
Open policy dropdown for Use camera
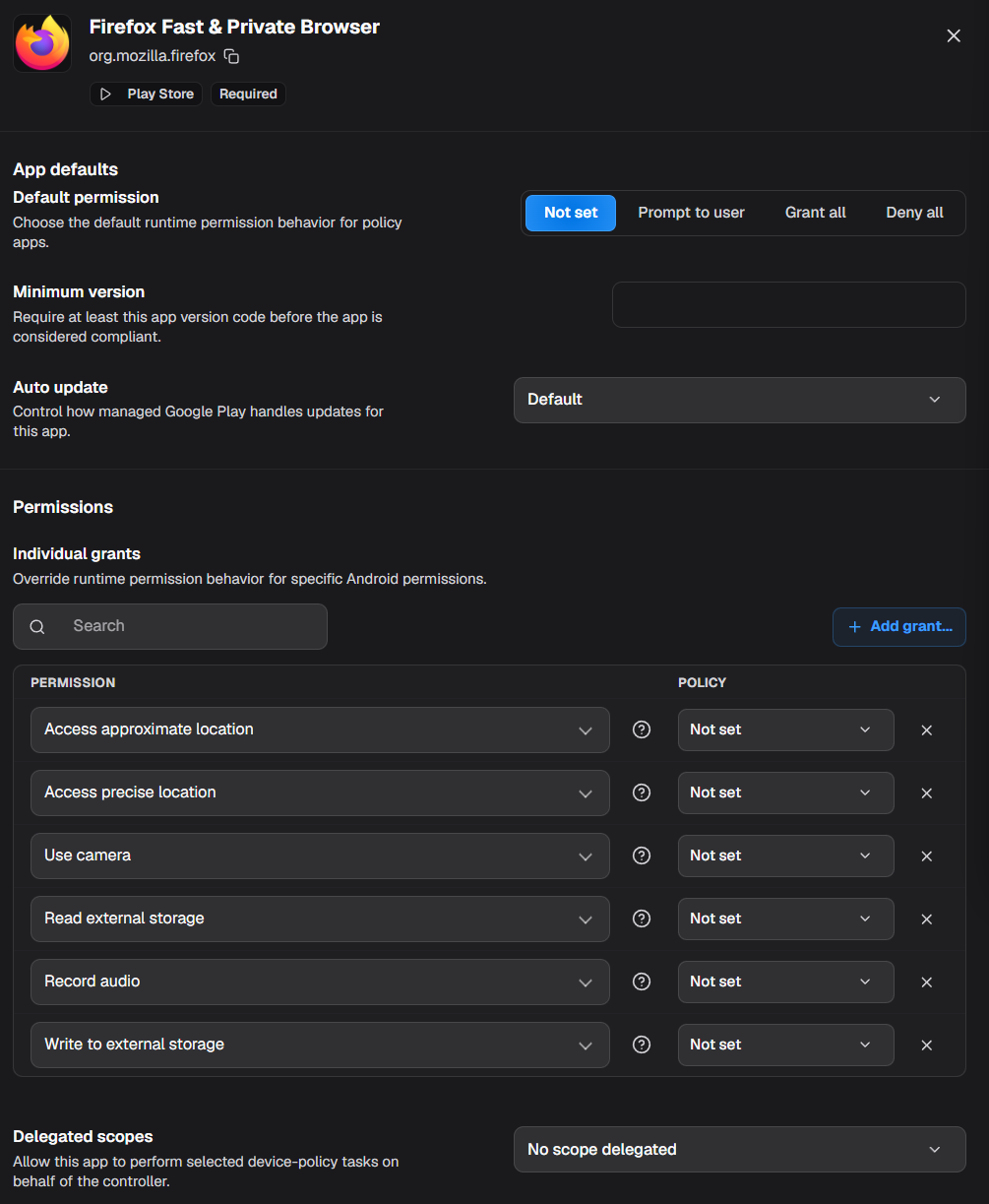click(786, 855)
